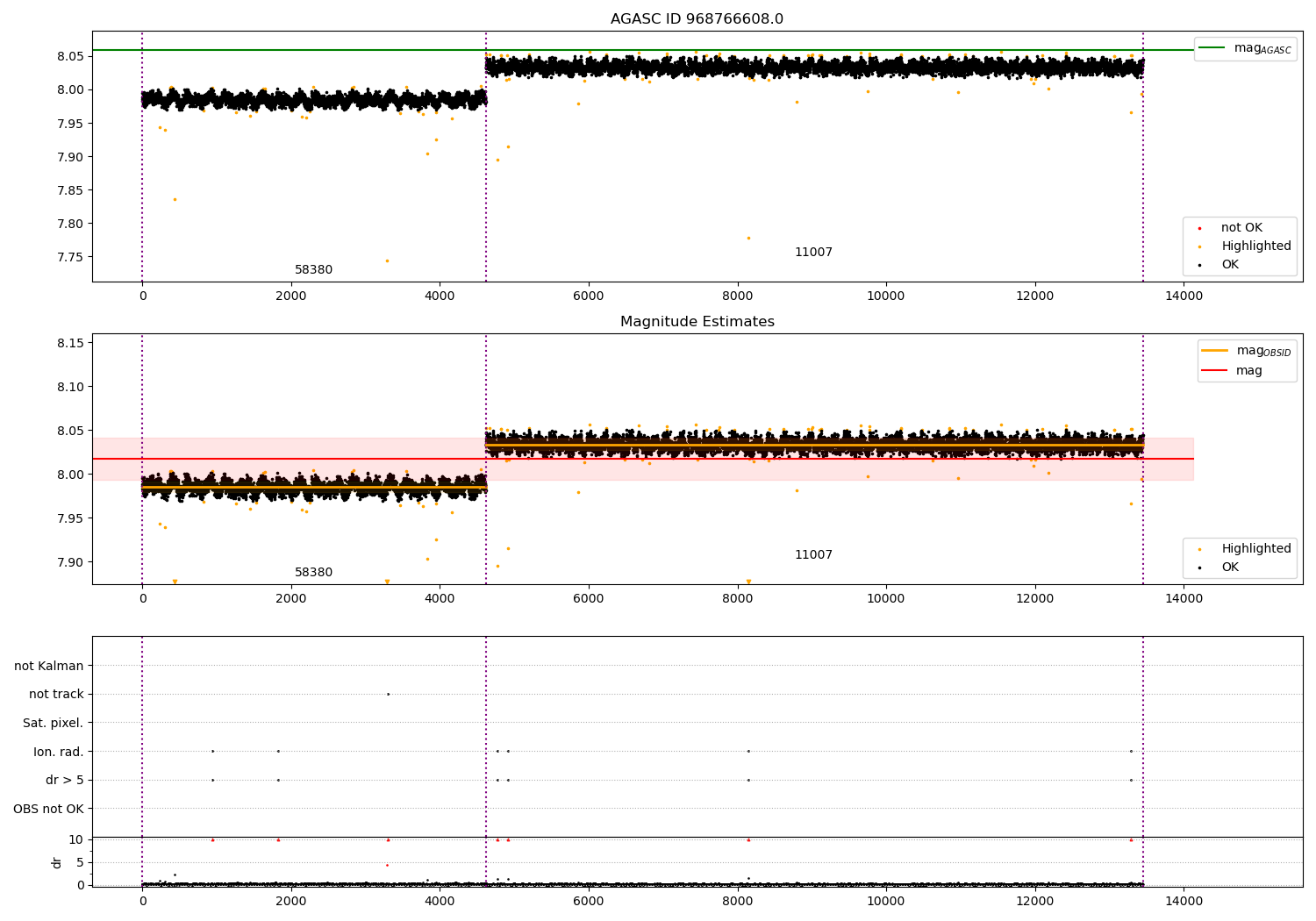Click the 58380 label in Magnitude Estimates plot
The width and height of the screenshot is (1316, 921).
313,573
